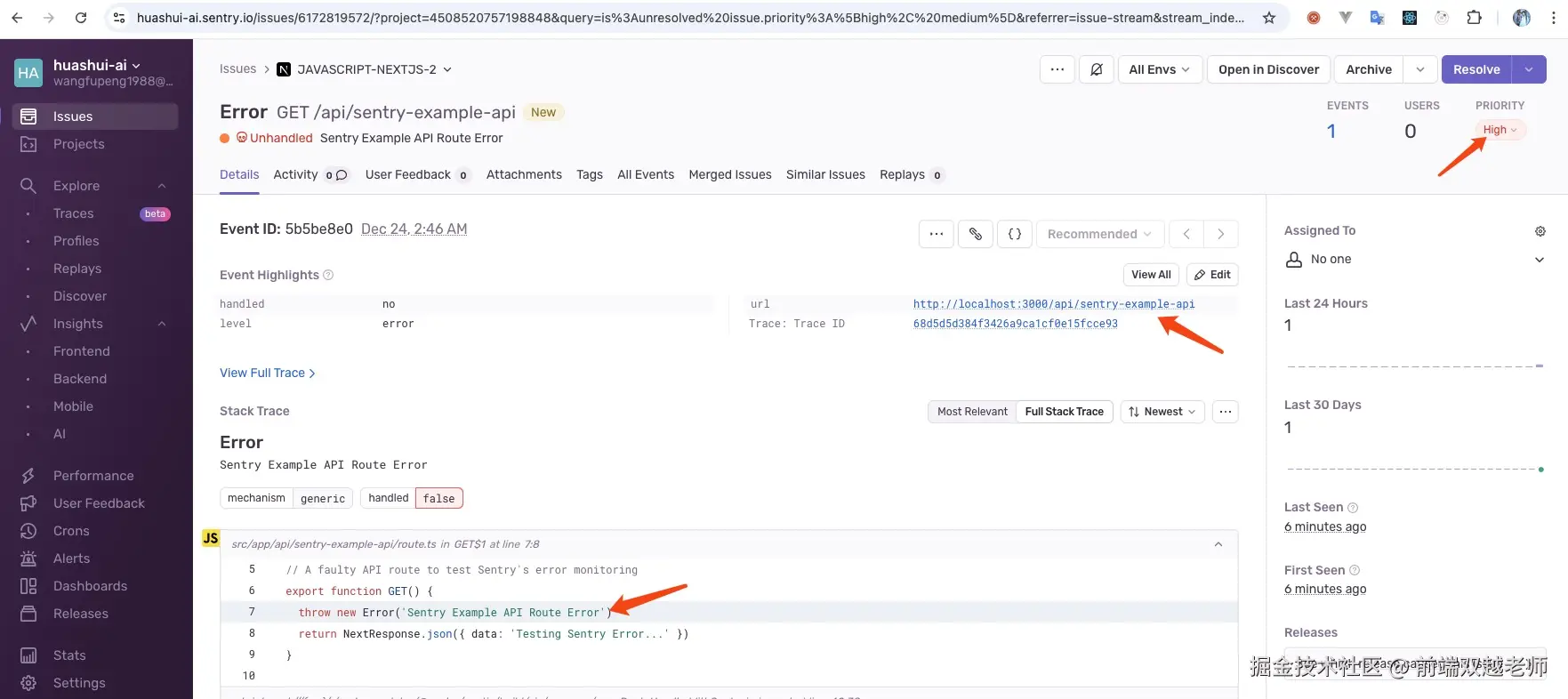
Task: Click the browser back arrow
Action: 18,18
